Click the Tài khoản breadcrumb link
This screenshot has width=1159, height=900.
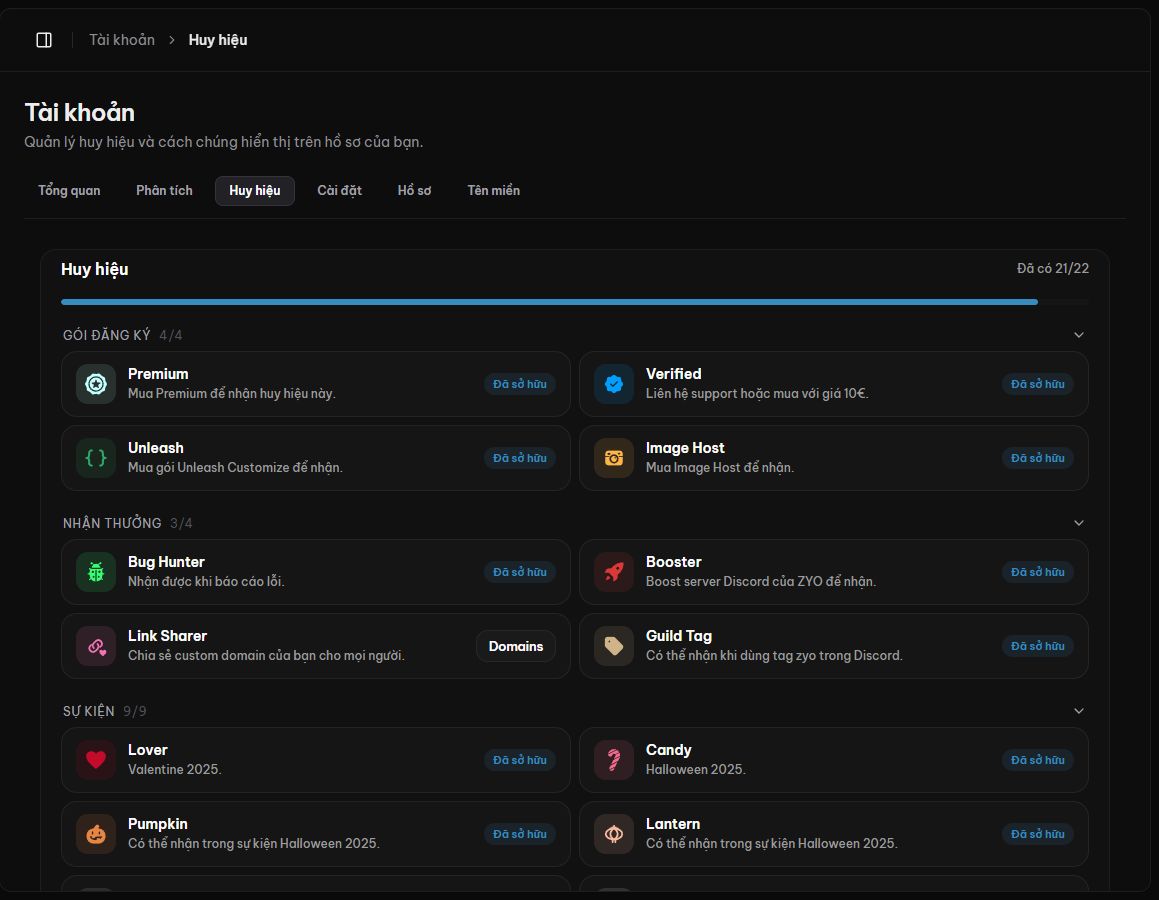[x=122, y=40]
